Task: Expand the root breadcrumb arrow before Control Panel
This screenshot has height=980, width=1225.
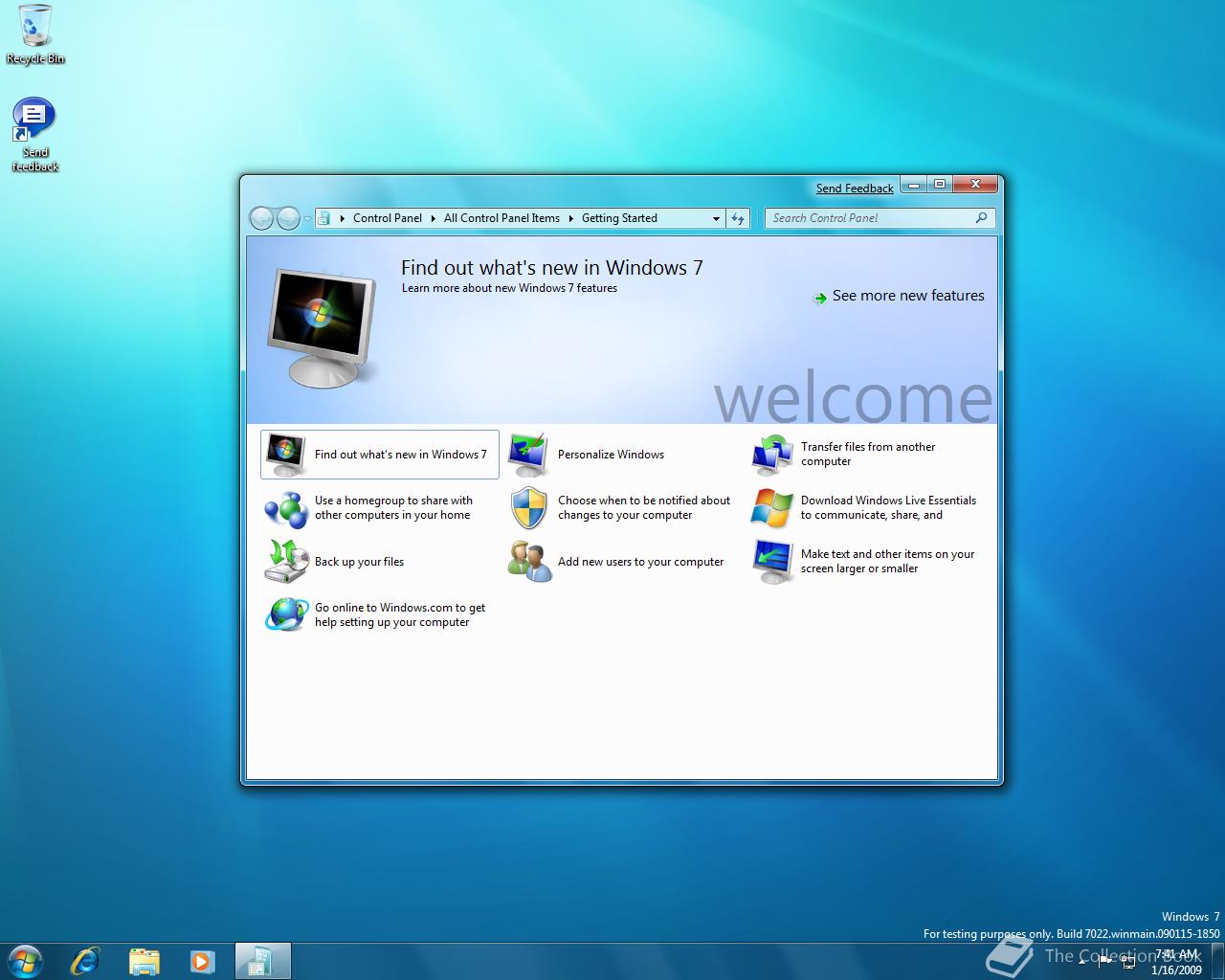Action: tap(342, 218)
